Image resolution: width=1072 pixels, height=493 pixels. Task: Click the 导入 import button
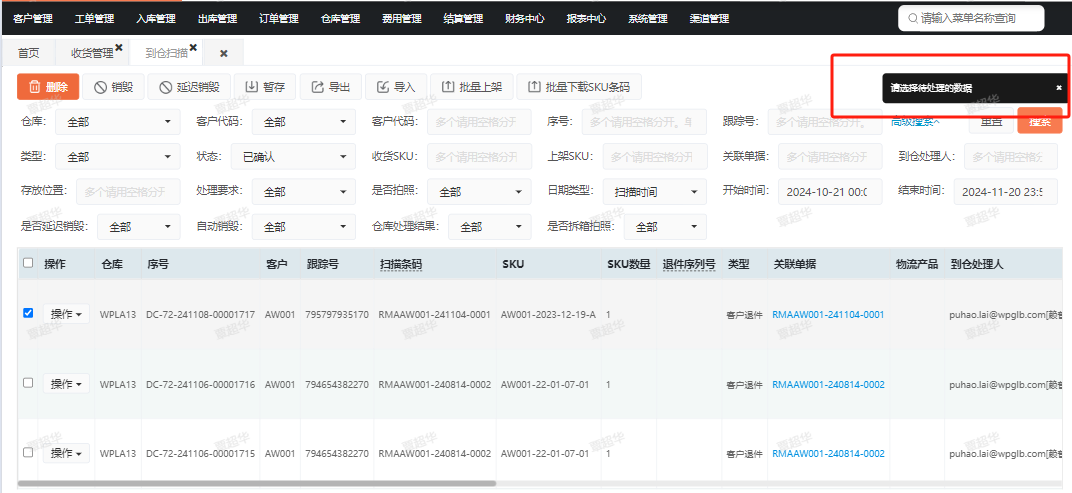[396, 87]
